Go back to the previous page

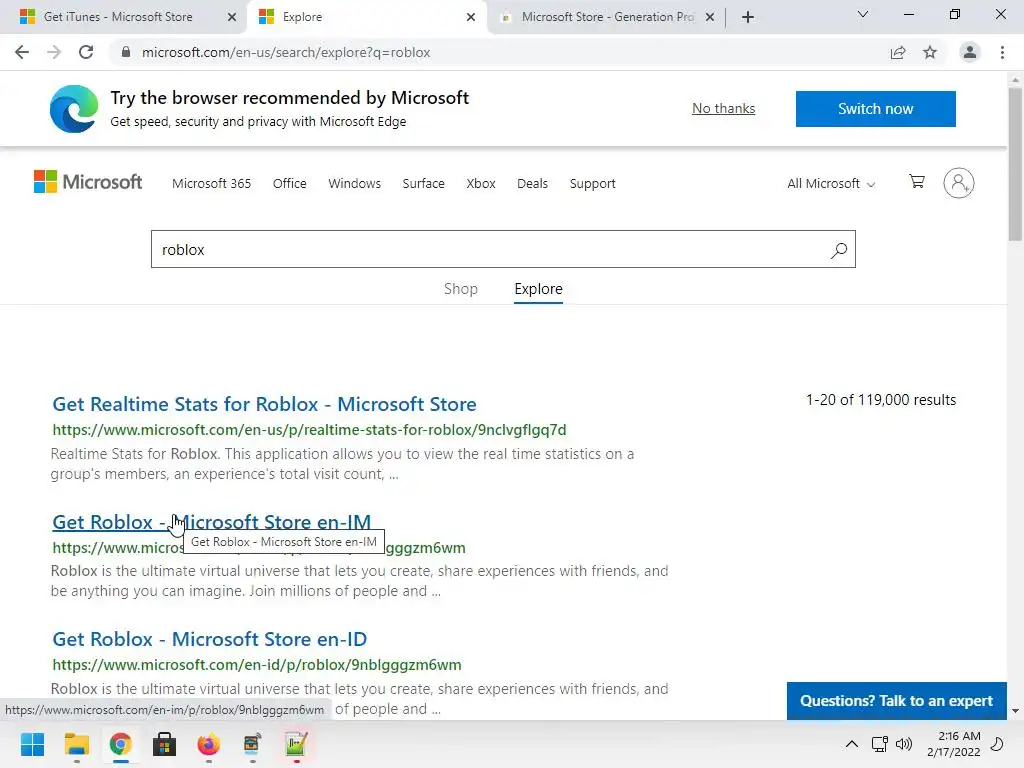coord(22,52)
